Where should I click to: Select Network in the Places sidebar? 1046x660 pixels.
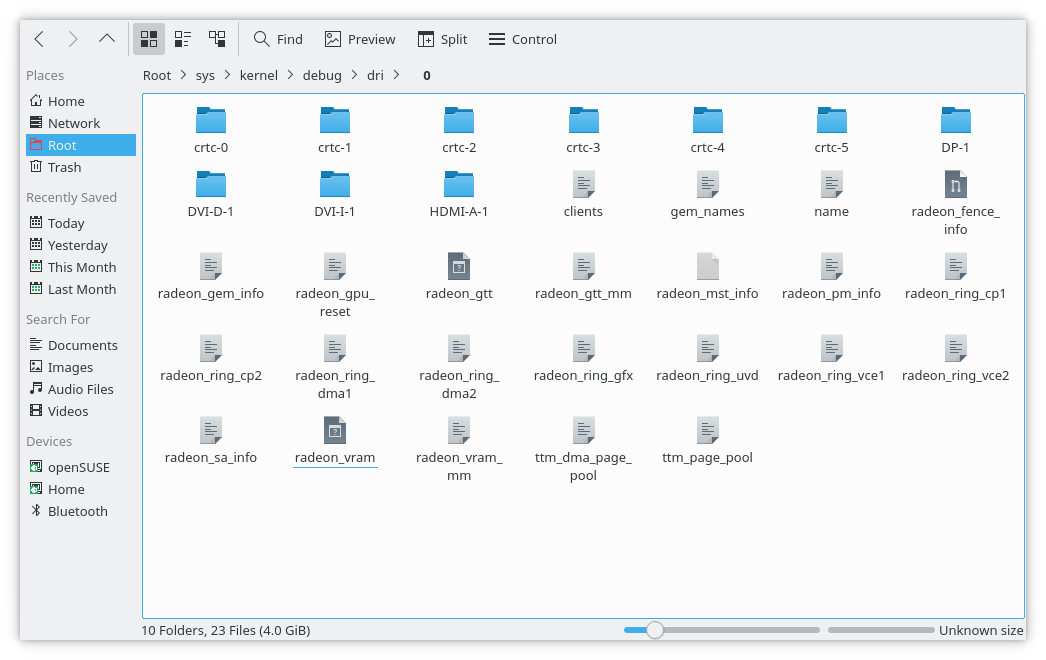tap(73, 123)
